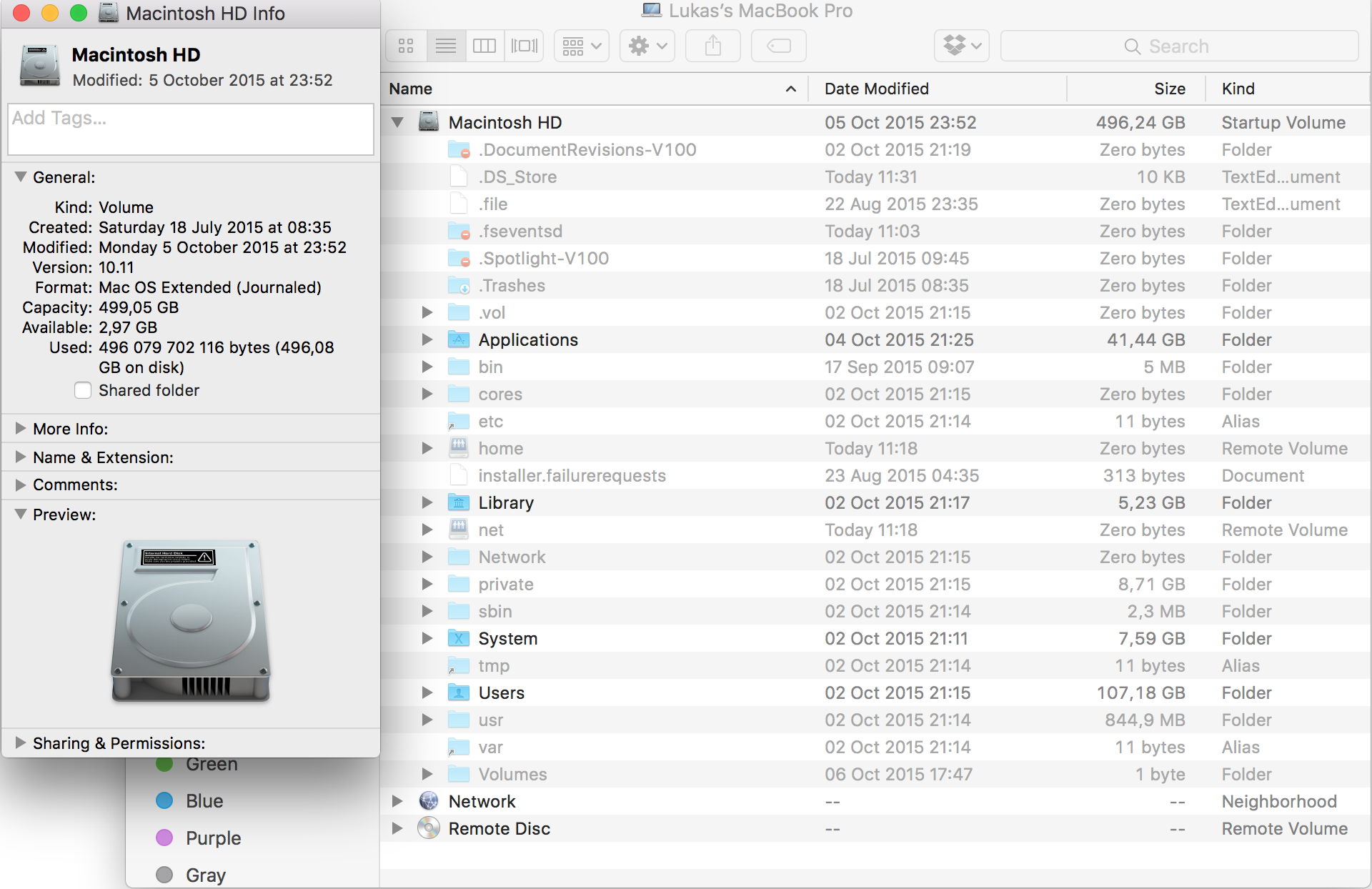Switch Finder to column view
The height and width of the screenshot is (889, 1372).
[484, 46]
